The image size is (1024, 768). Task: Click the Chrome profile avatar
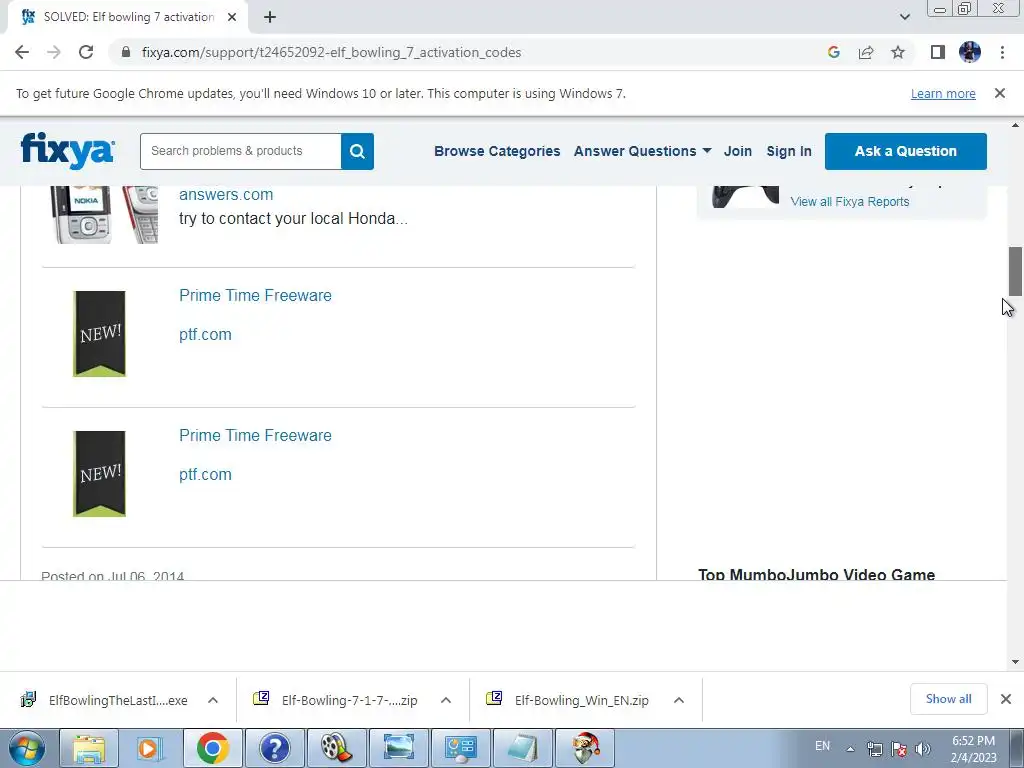click(x=970, y=52)
